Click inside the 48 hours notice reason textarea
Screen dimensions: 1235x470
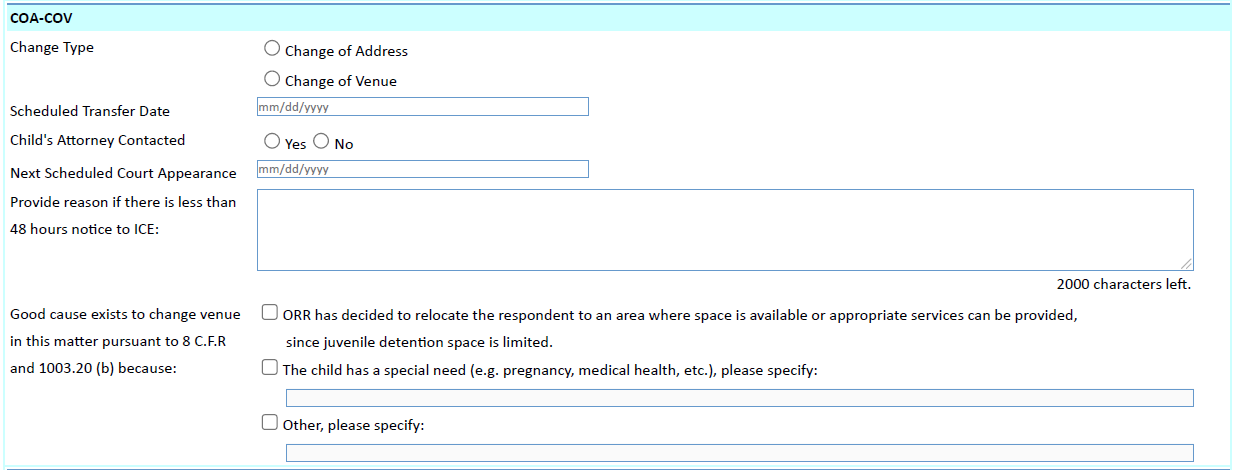[724, 229]
